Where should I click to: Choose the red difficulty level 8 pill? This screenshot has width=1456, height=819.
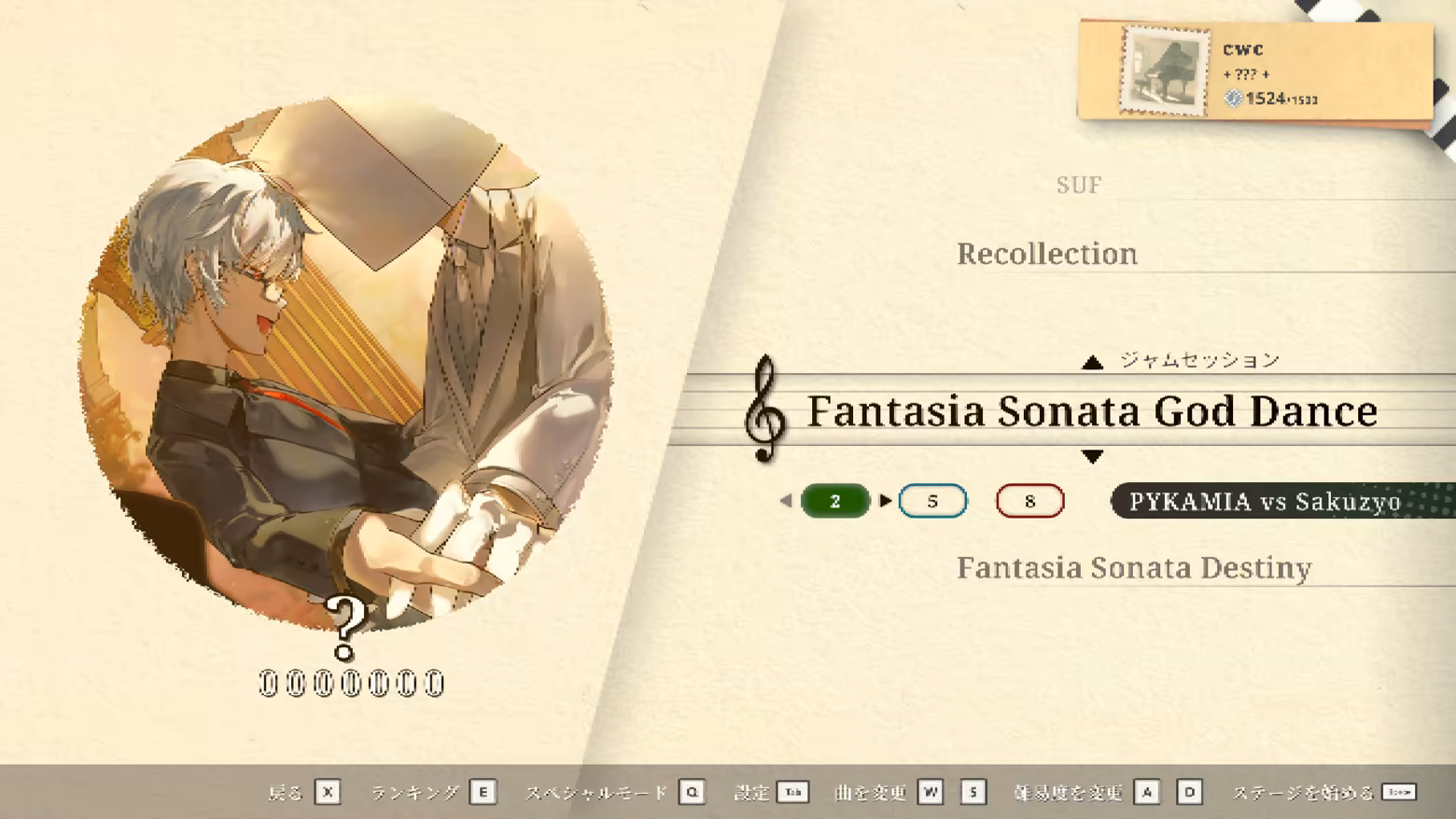point(1029,501)
